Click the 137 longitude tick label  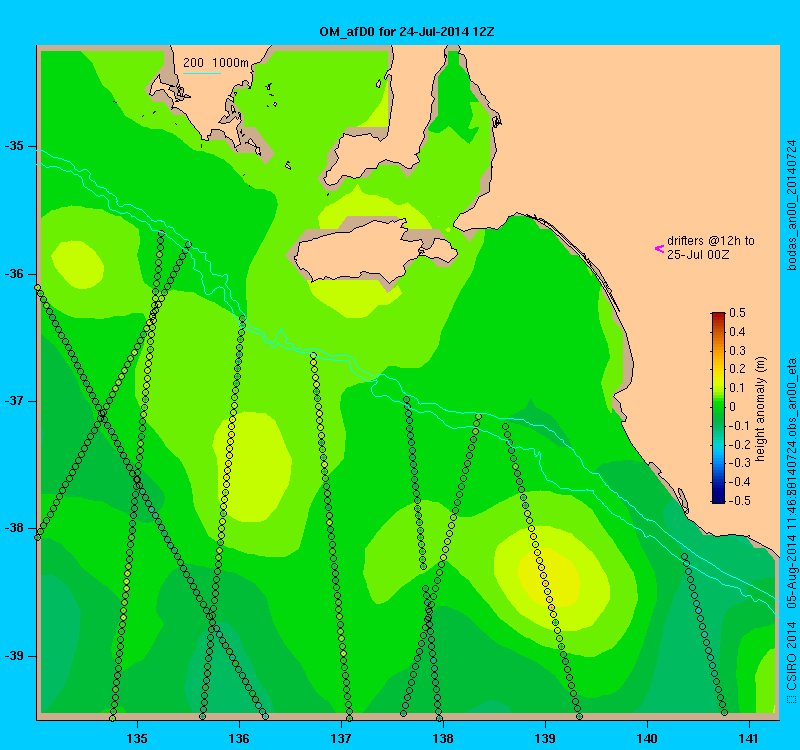pyautogui.click(x=341, y=738)
